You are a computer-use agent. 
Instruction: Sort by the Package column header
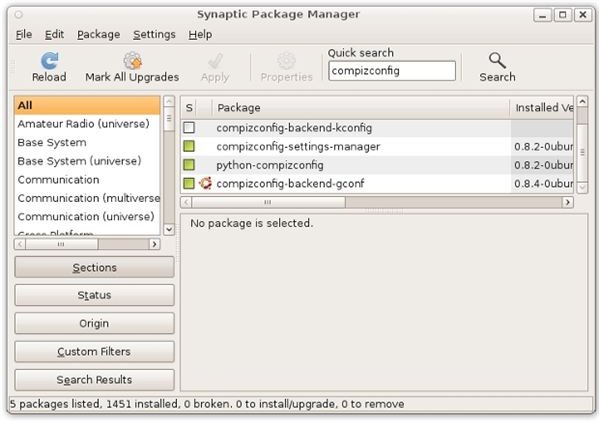[360, 108]
